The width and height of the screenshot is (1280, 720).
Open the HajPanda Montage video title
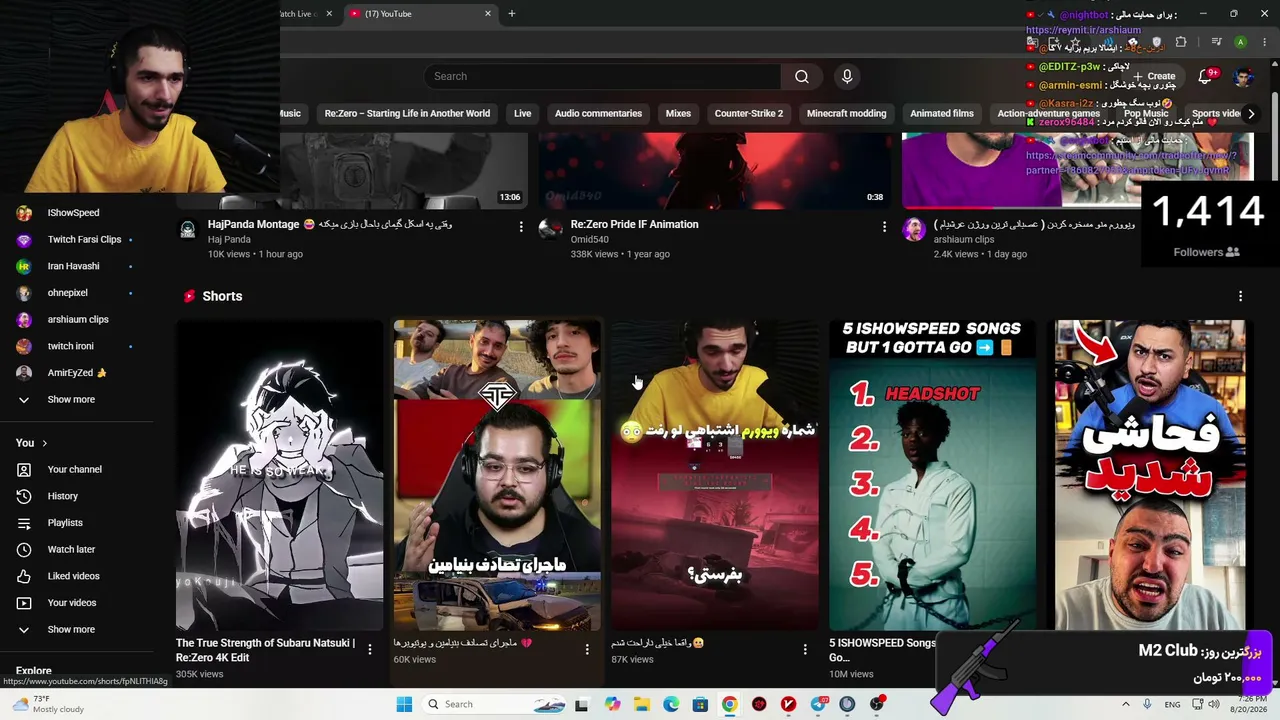(330, 225)
